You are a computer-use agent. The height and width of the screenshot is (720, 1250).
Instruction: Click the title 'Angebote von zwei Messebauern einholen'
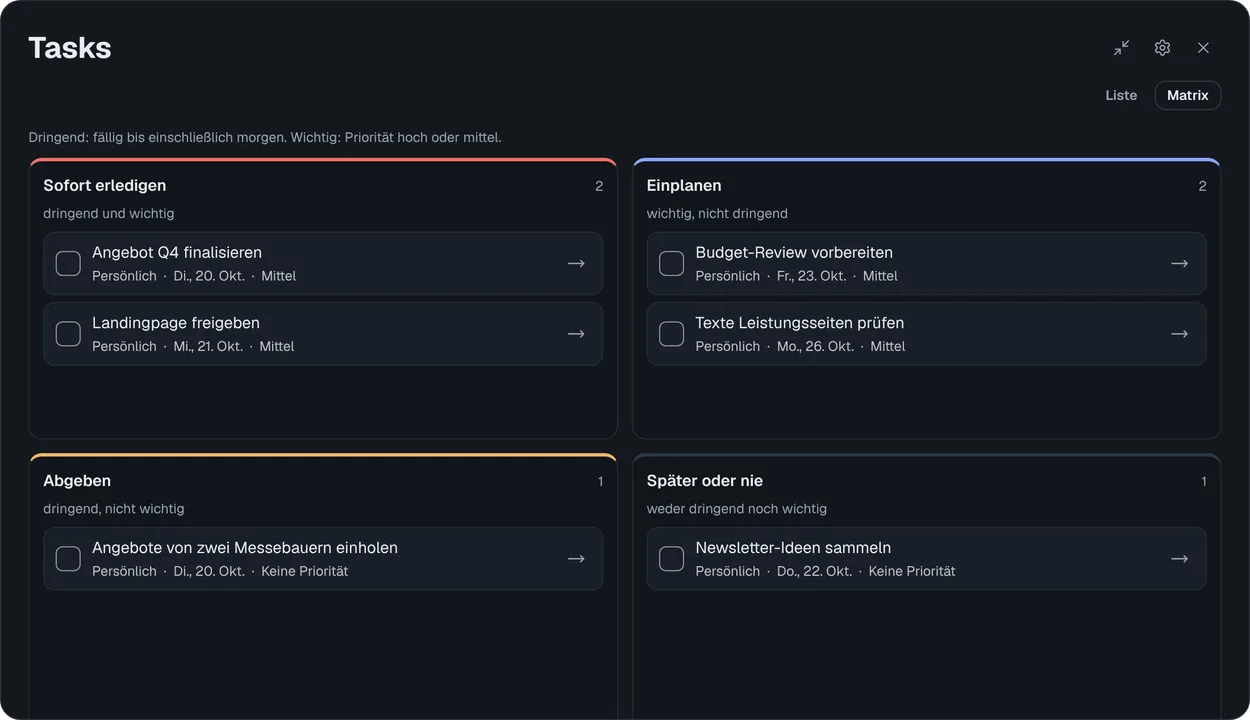coord(245,548)
